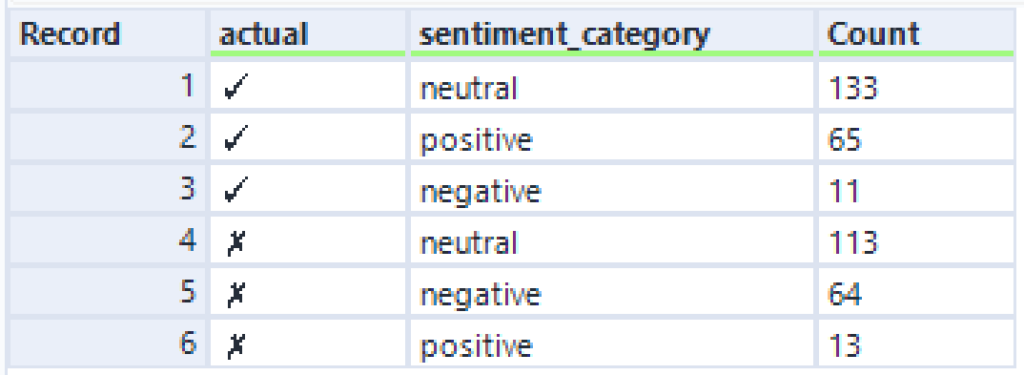
Task: Click the count cell showing 65
Action: coord(916,138)
